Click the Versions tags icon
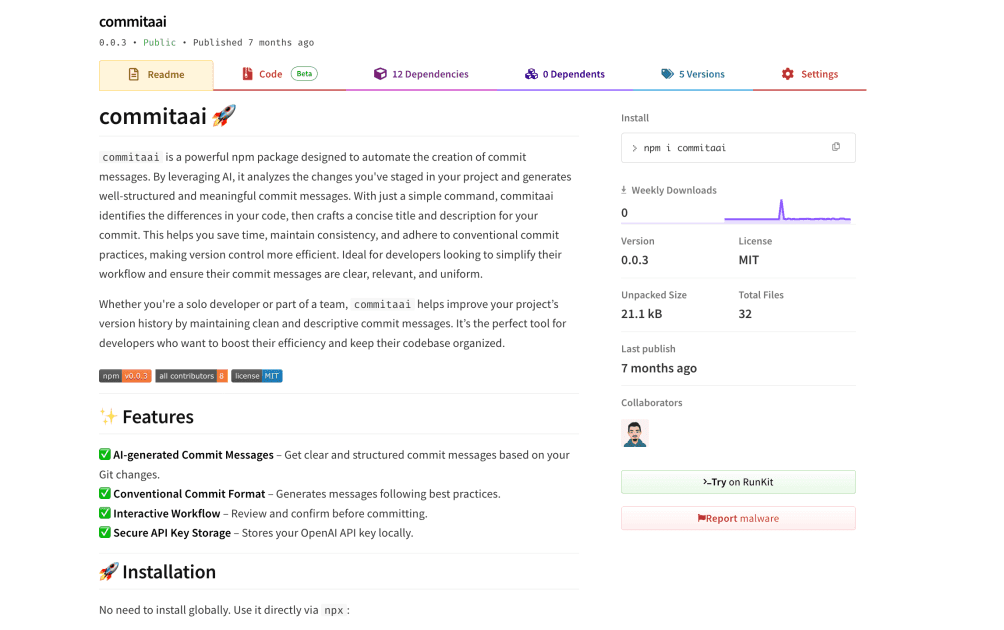1004x630 pixels. click(x=667, y=74)
